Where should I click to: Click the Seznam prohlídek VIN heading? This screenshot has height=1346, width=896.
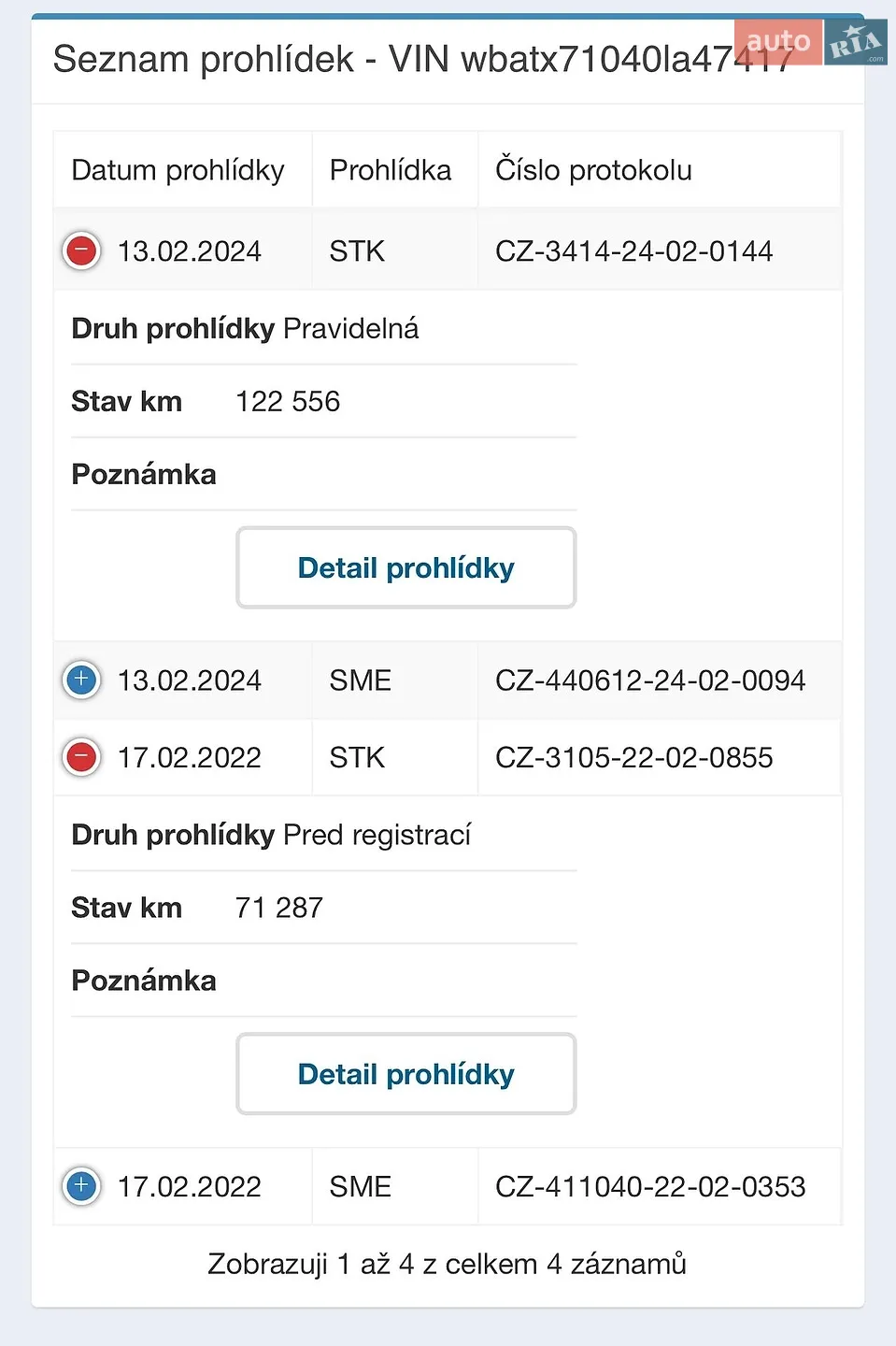point(423,59)
